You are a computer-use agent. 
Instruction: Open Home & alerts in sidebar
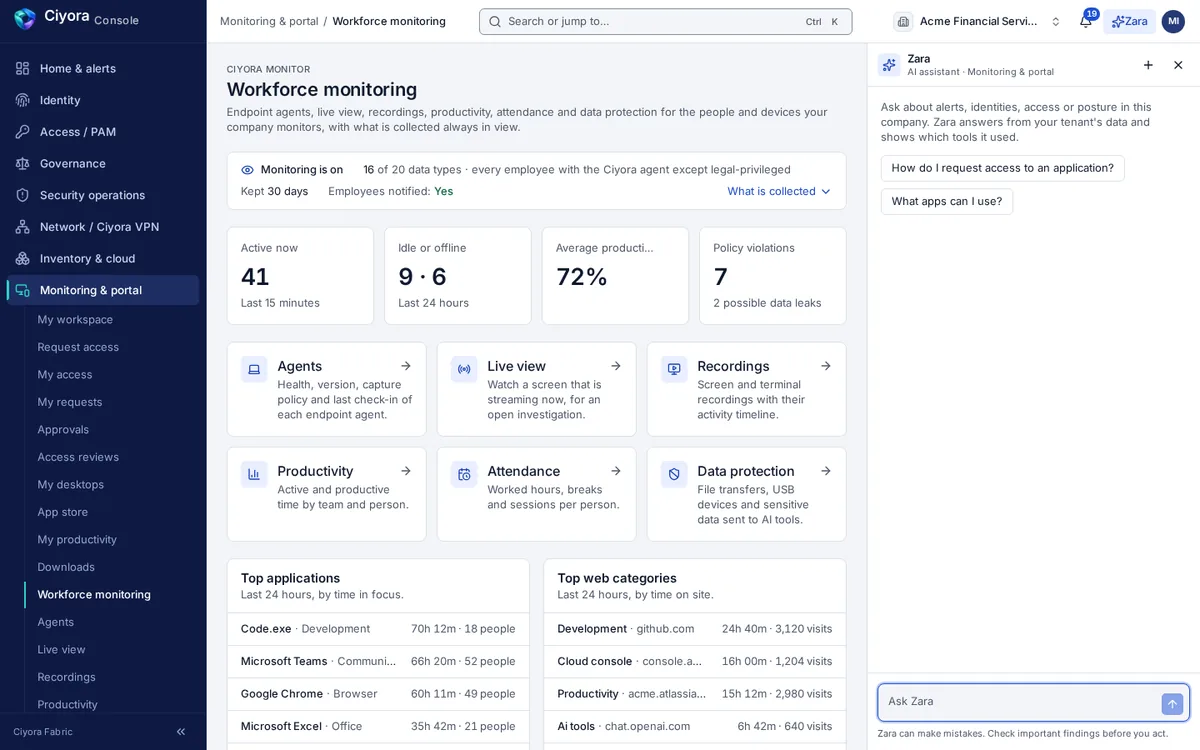[x=103, y=68]
